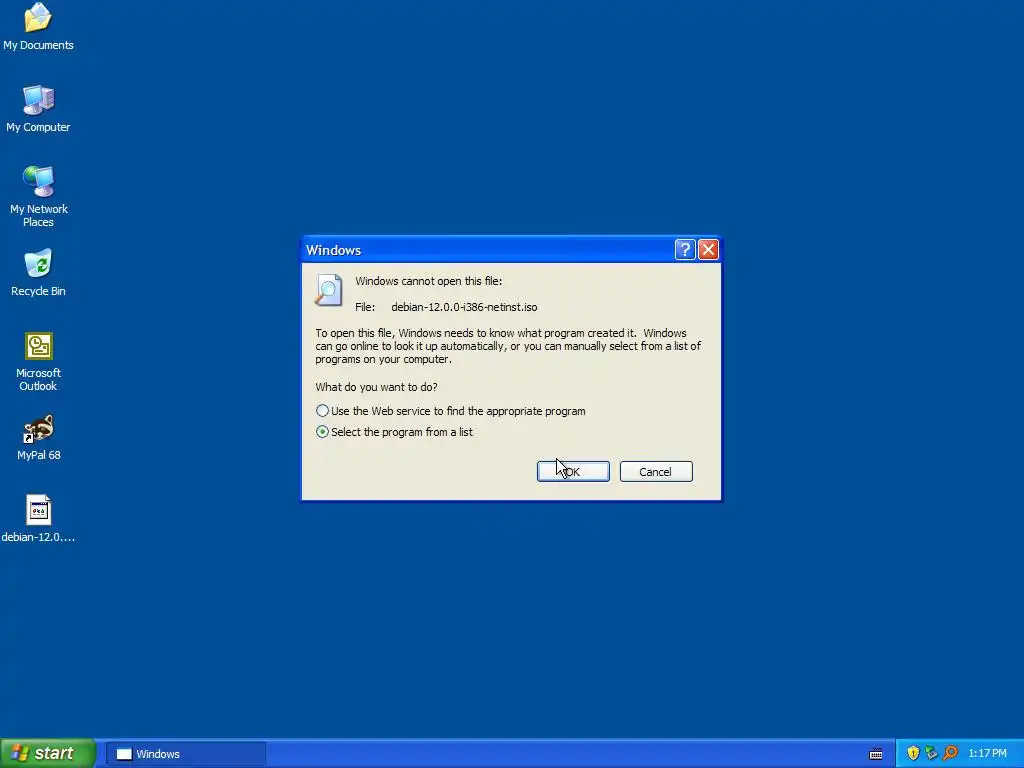Viewport: 1024px width, 768px height.
Task: Click the 1:17 PM clock
Action: click(x=987, y=754)
